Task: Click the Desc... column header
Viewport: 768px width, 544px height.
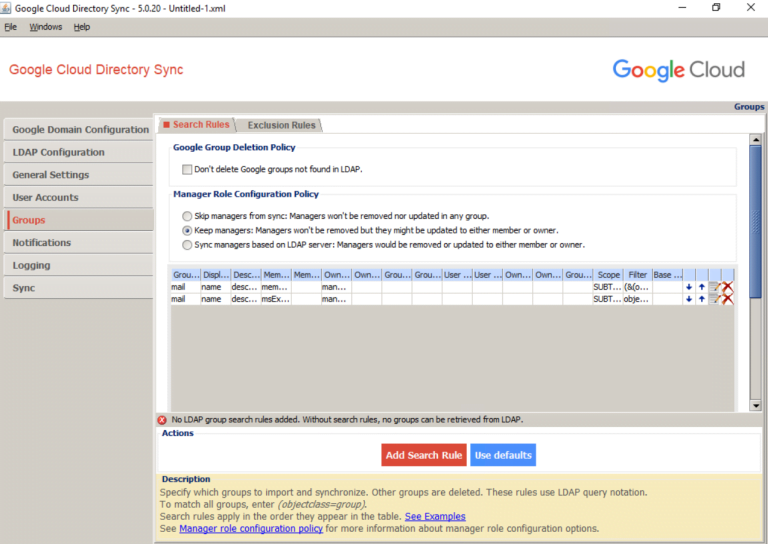Action: click(246, 275)
